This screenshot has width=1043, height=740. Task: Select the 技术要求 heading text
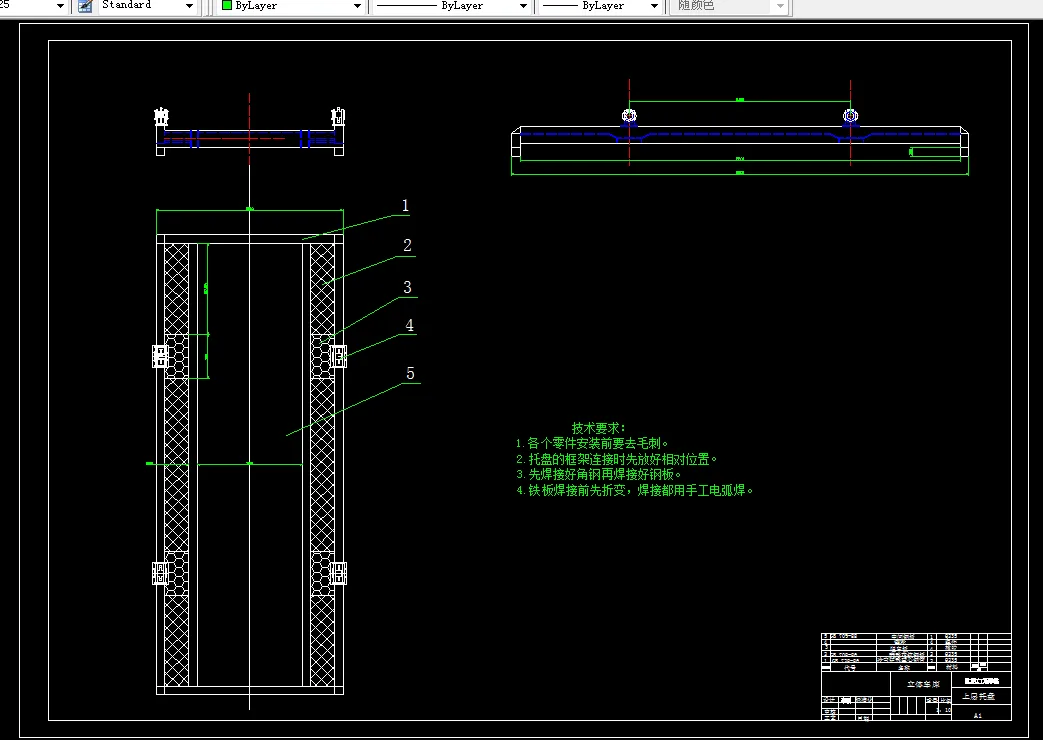click(x=599, y=428)
